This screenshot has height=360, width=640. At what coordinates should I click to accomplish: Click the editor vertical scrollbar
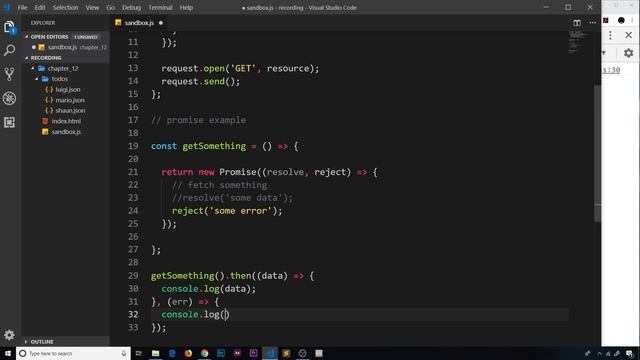click(x=597, y=154)
